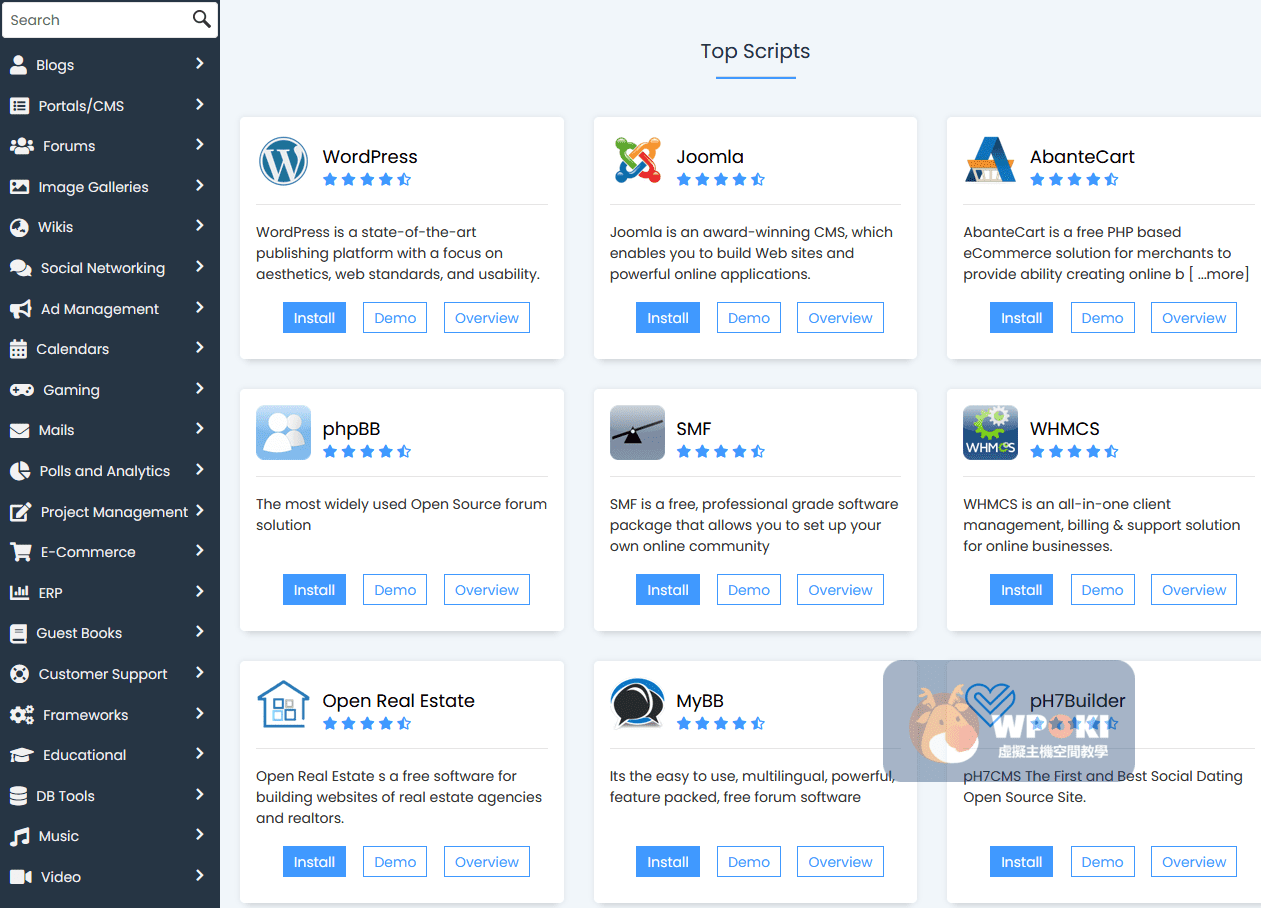Click the WHMCS logo icon
1261x908 pixels.
coord(990,433)
